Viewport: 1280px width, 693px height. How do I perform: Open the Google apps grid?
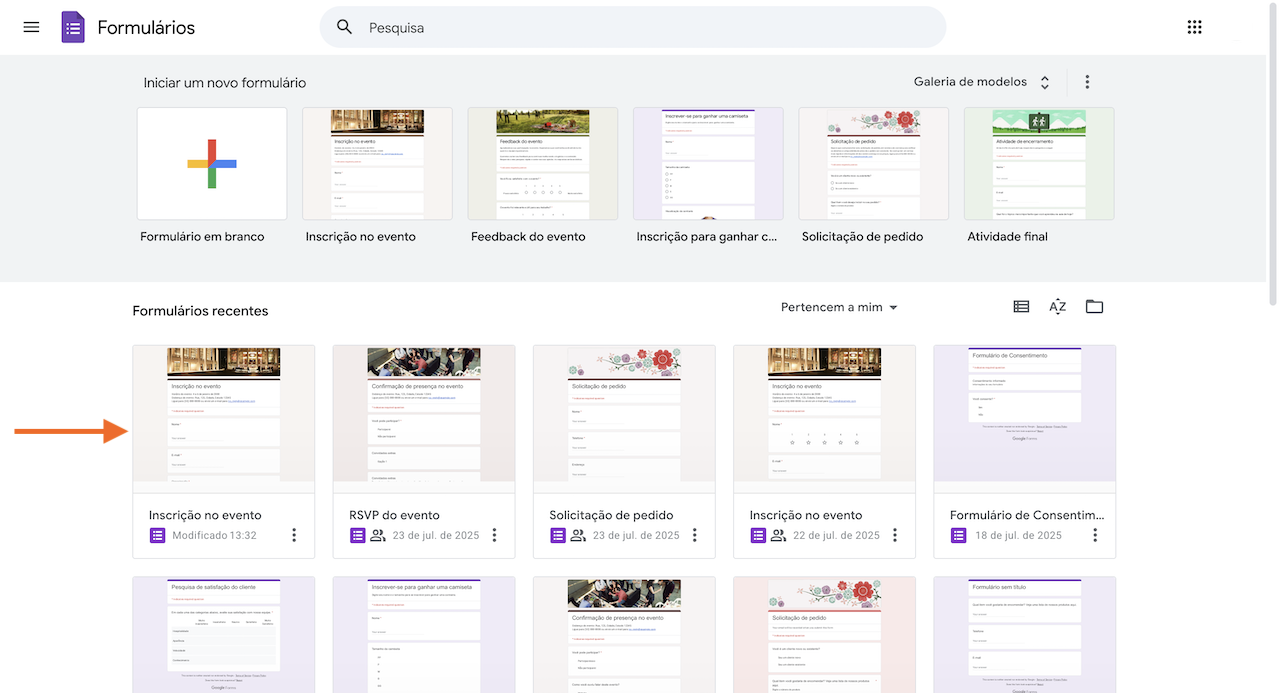click(1194, 27)
